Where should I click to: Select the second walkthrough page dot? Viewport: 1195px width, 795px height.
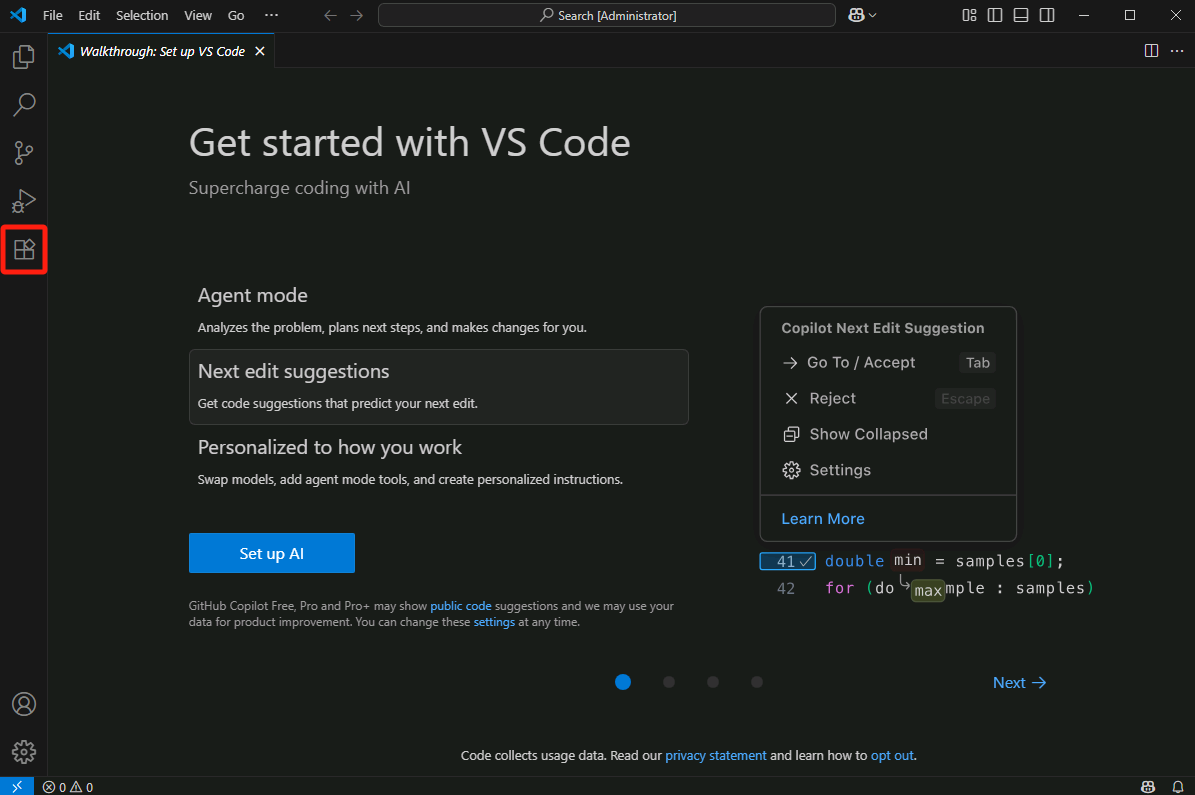click(669, 682)
